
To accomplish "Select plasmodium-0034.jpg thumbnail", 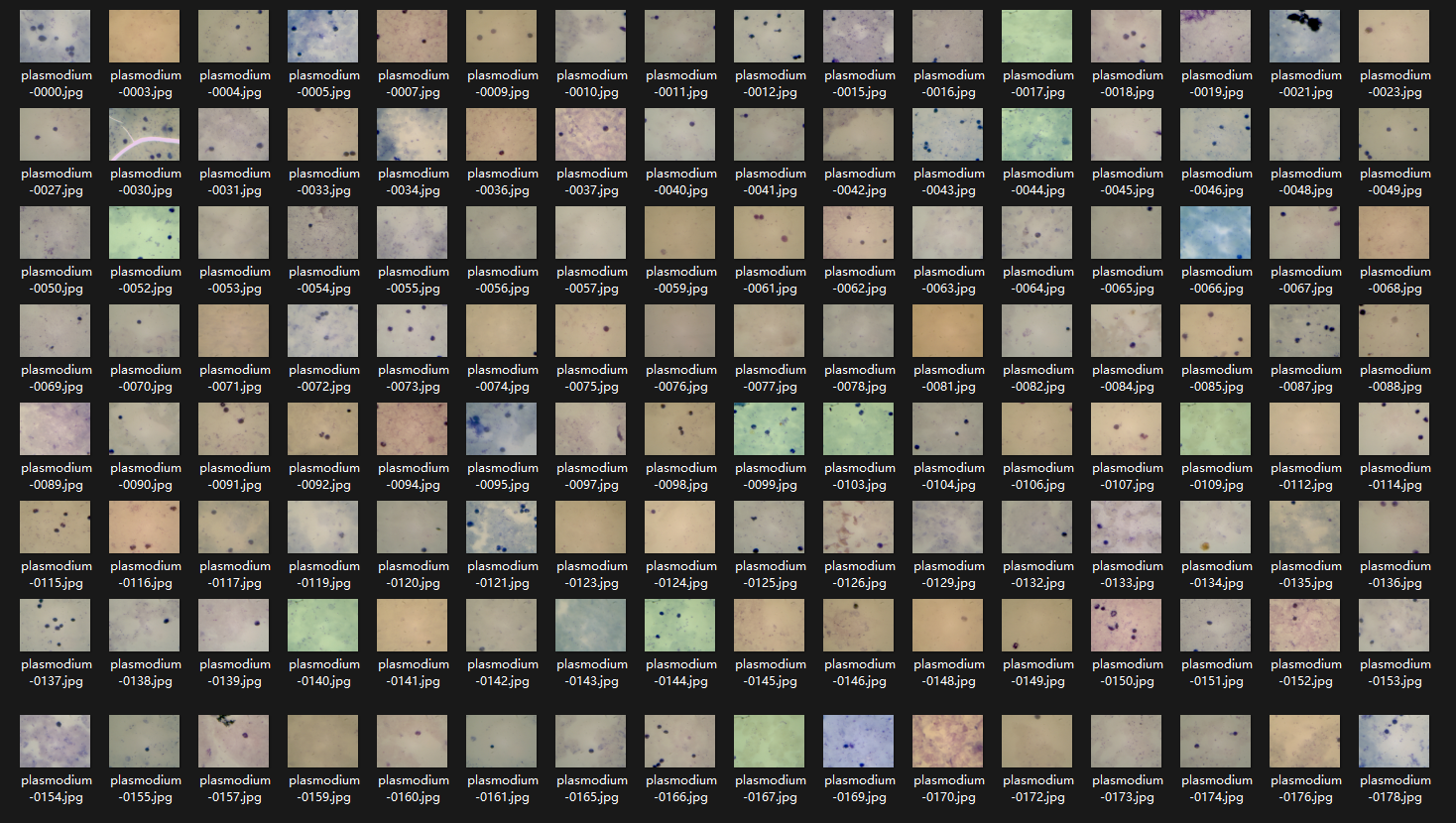I will pos(413,135).
